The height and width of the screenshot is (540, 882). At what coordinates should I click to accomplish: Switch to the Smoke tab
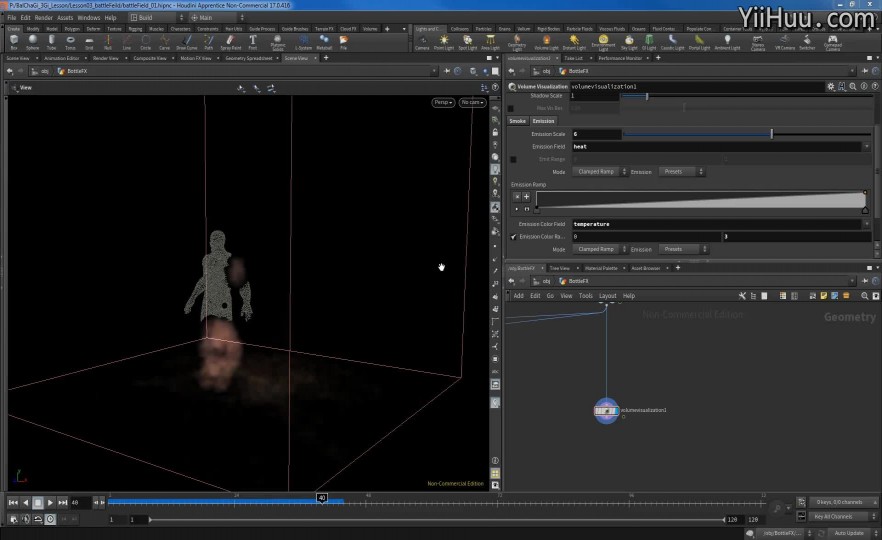click(517, 121)
